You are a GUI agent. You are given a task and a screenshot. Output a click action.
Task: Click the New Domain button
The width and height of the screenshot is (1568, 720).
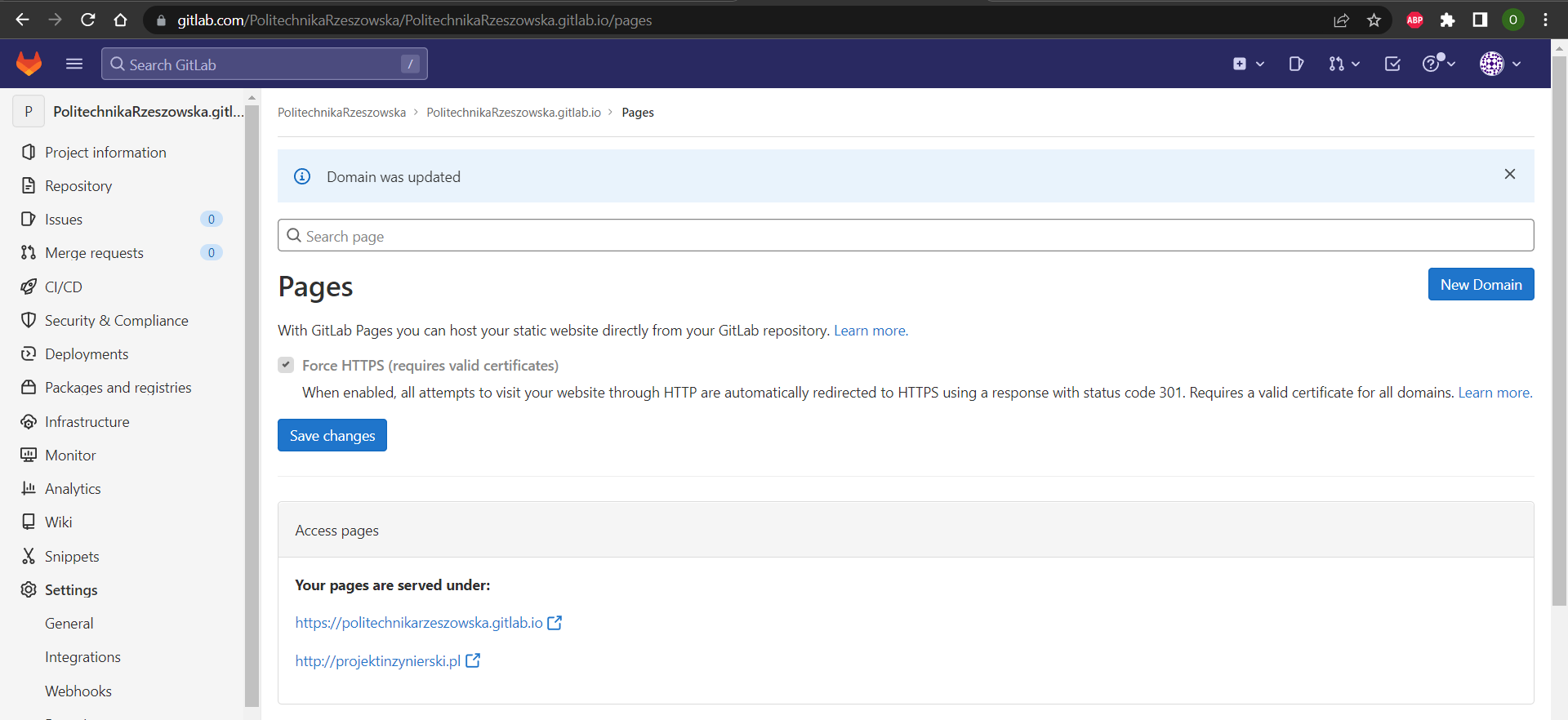click(1480, 285)
